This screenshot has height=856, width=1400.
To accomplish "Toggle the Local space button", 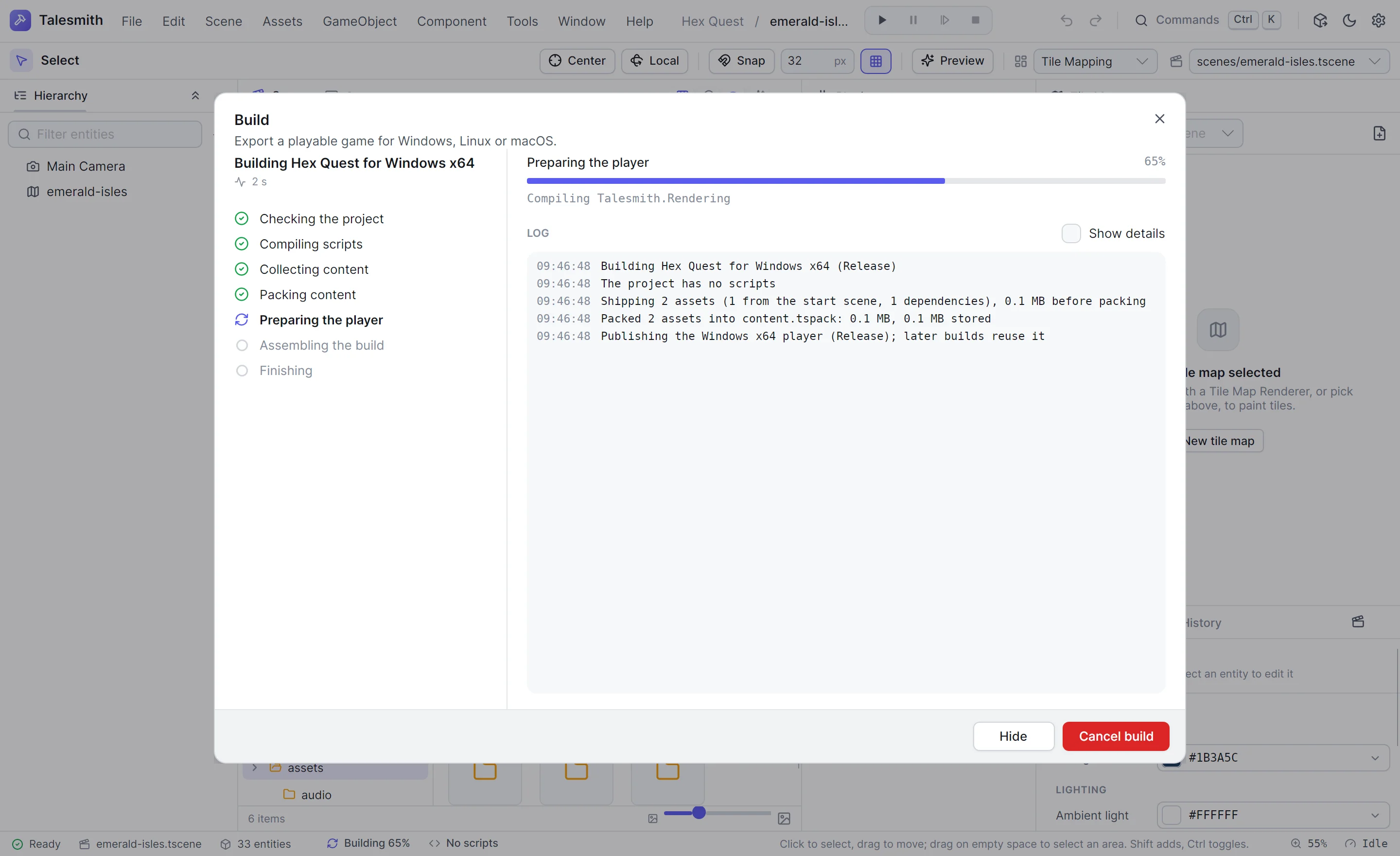I will click(654, 61).
